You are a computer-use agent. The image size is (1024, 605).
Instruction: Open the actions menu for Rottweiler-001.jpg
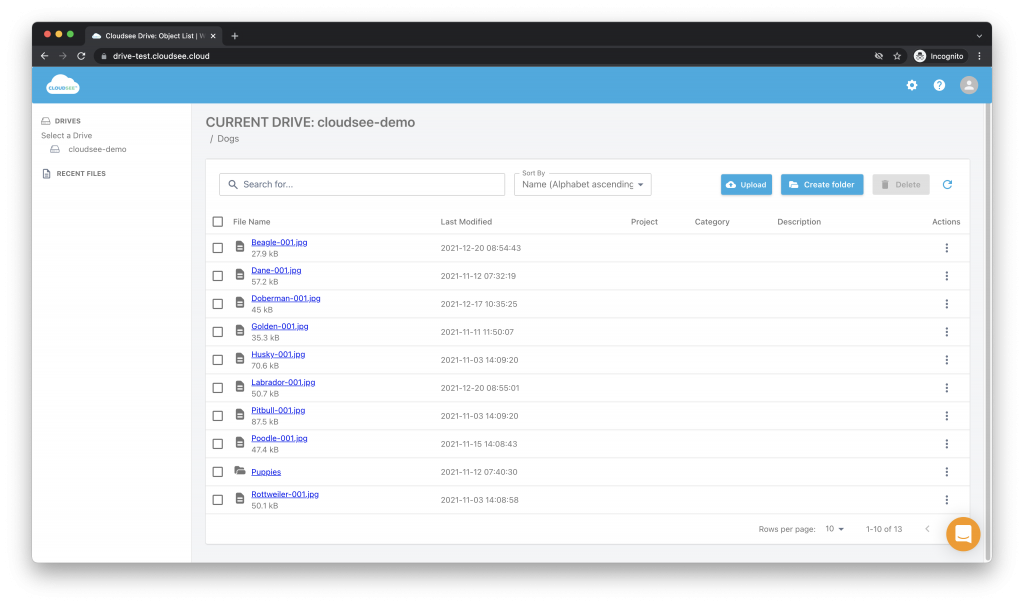pos(946,499)
